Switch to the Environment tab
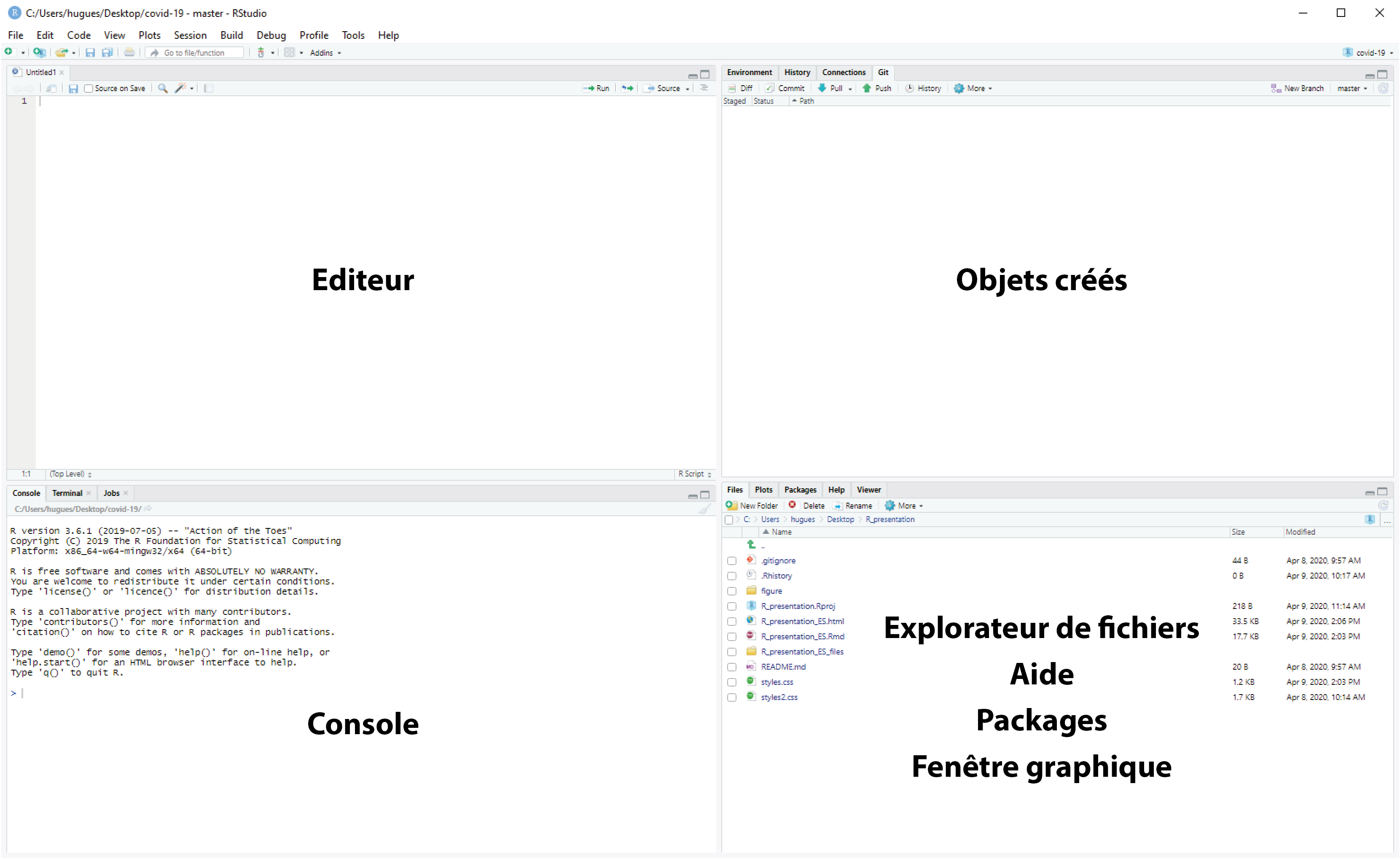Viewport: 1400px width, 859px height. click(749, 72)
